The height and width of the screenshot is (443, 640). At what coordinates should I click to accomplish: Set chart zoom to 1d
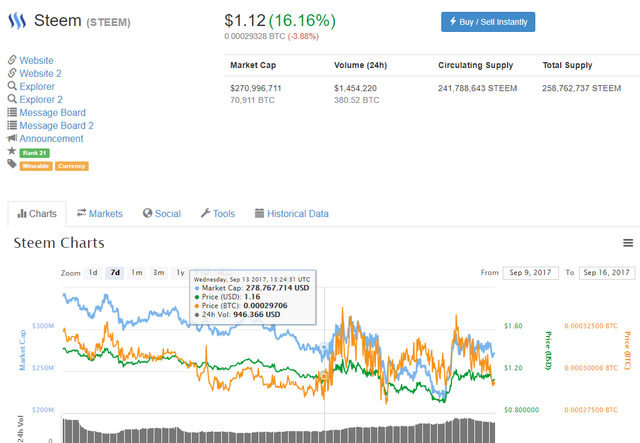tap(93, 273)
